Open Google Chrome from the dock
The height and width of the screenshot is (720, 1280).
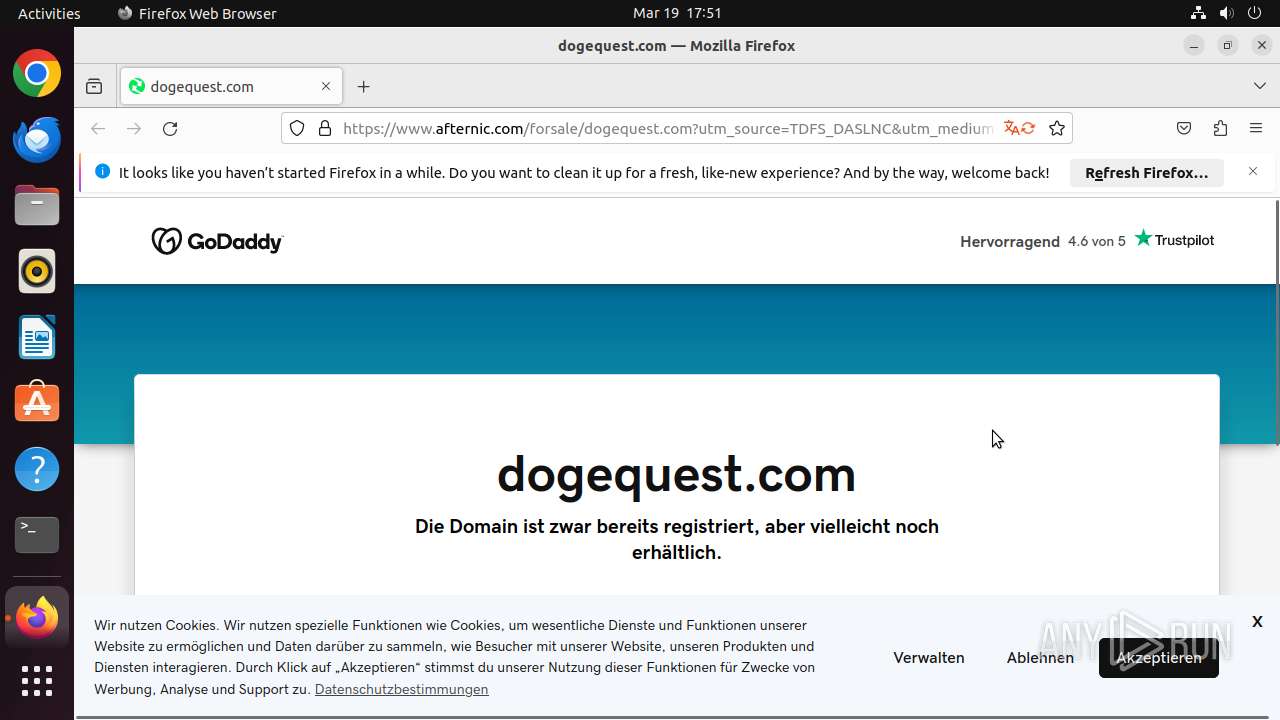tap(37, 74)
